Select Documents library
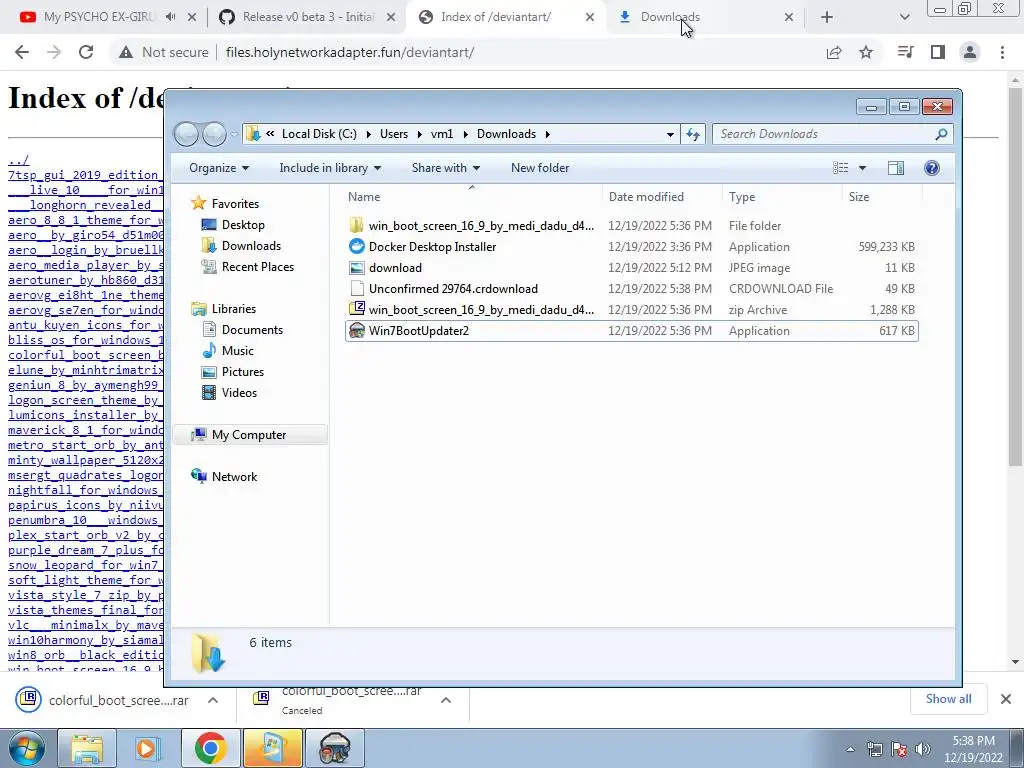Screen dimensions: 1024x768 click(252, 330)
